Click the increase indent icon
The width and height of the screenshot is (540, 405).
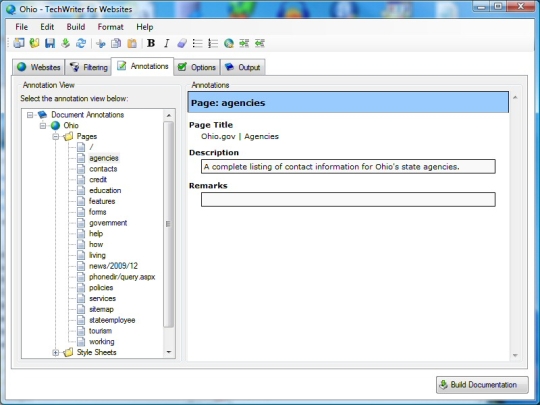[x=244, y=43]
